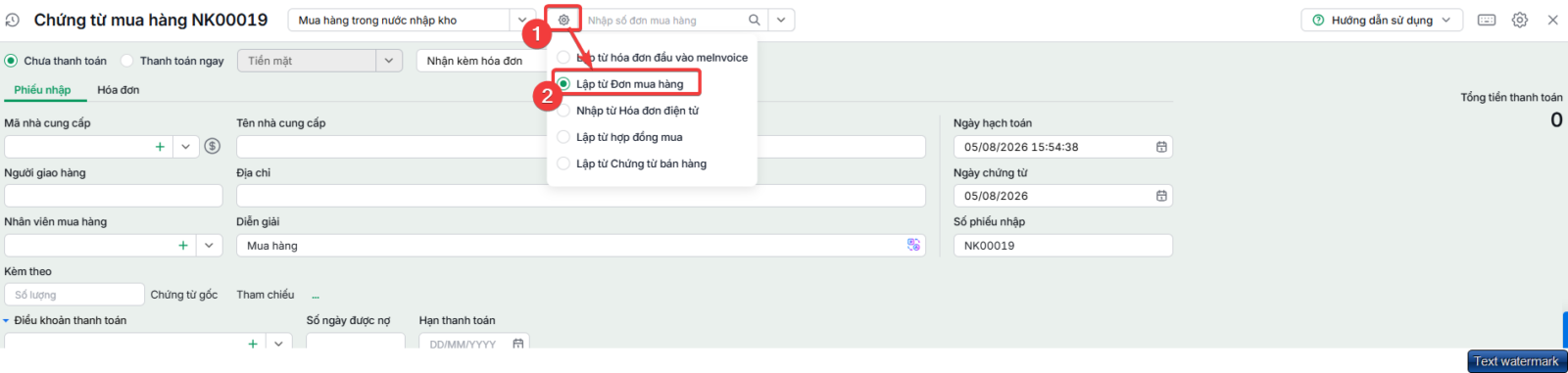This screenshot has height=373, width=1568.
Task: Click the AI suggestion icon in Diễn giải field
Action: coord(913,245)
